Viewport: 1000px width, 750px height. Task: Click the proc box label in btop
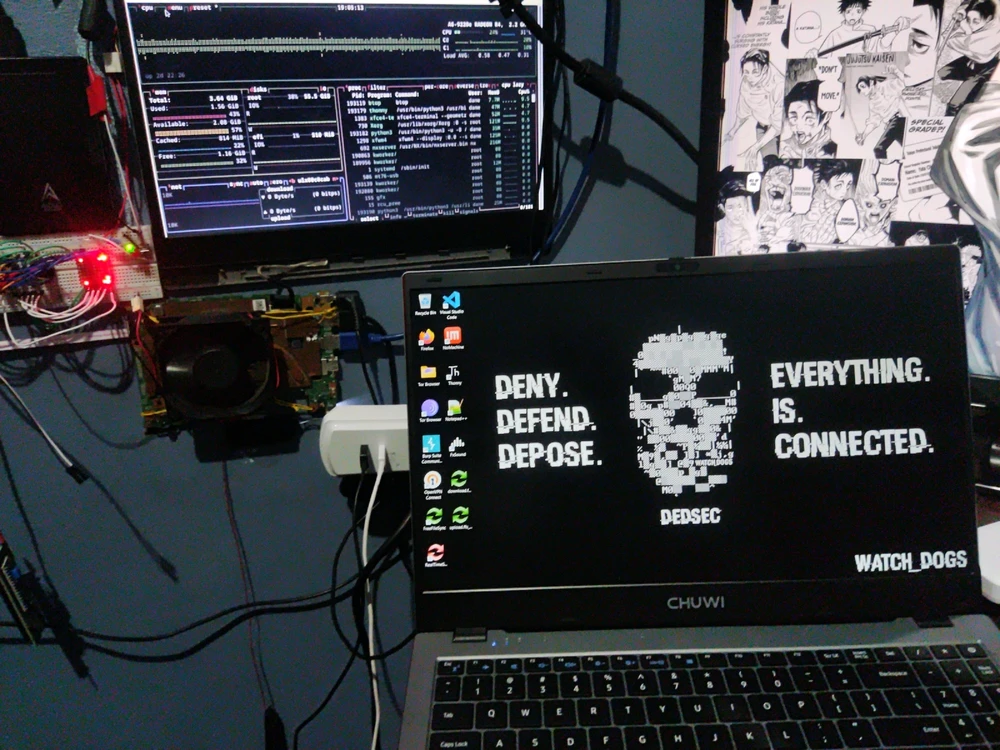point(352,87)
